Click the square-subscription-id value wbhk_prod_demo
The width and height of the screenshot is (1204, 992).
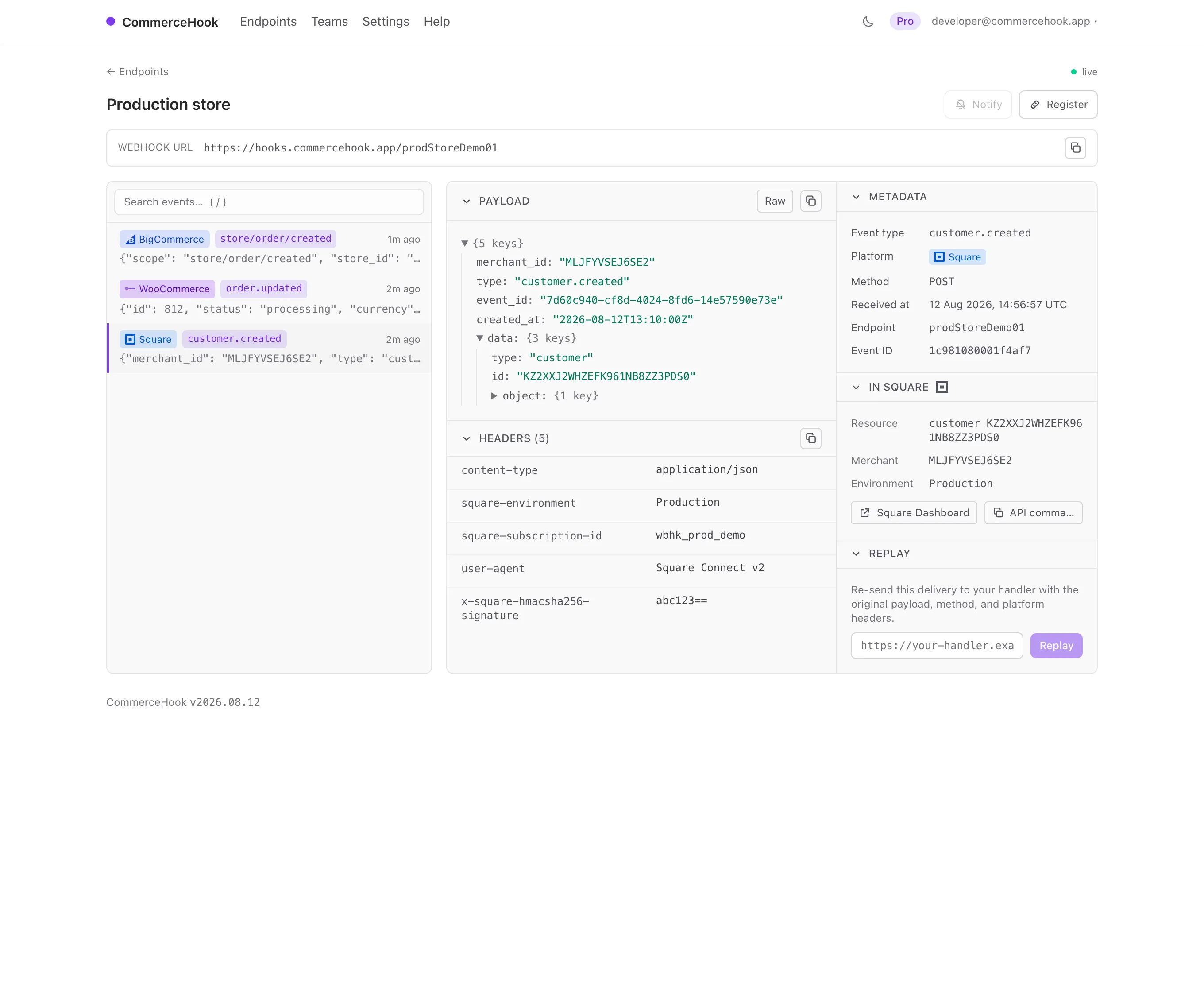[700, 535]
